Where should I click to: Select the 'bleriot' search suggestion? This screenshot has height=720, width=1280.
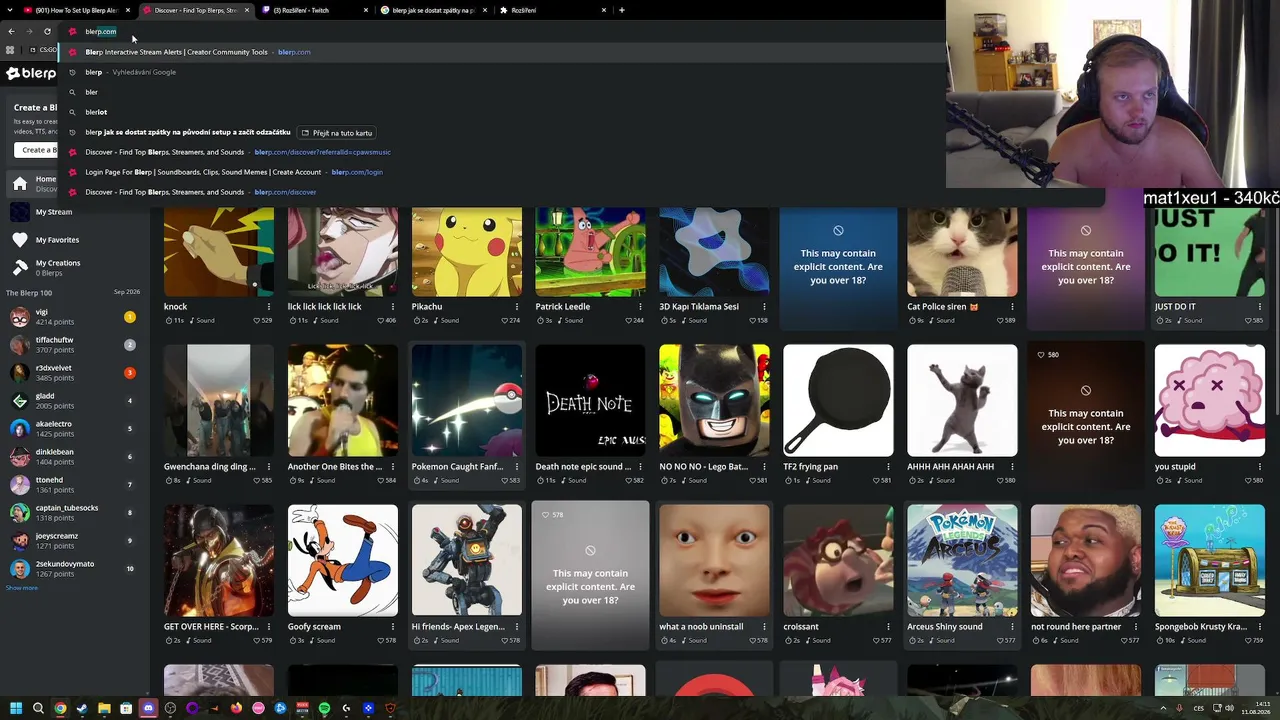[x=96, y=112]
